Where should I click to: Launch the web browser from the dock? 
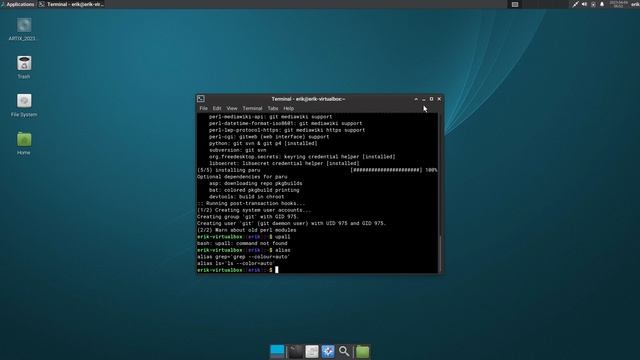click(x=328, y=351)
